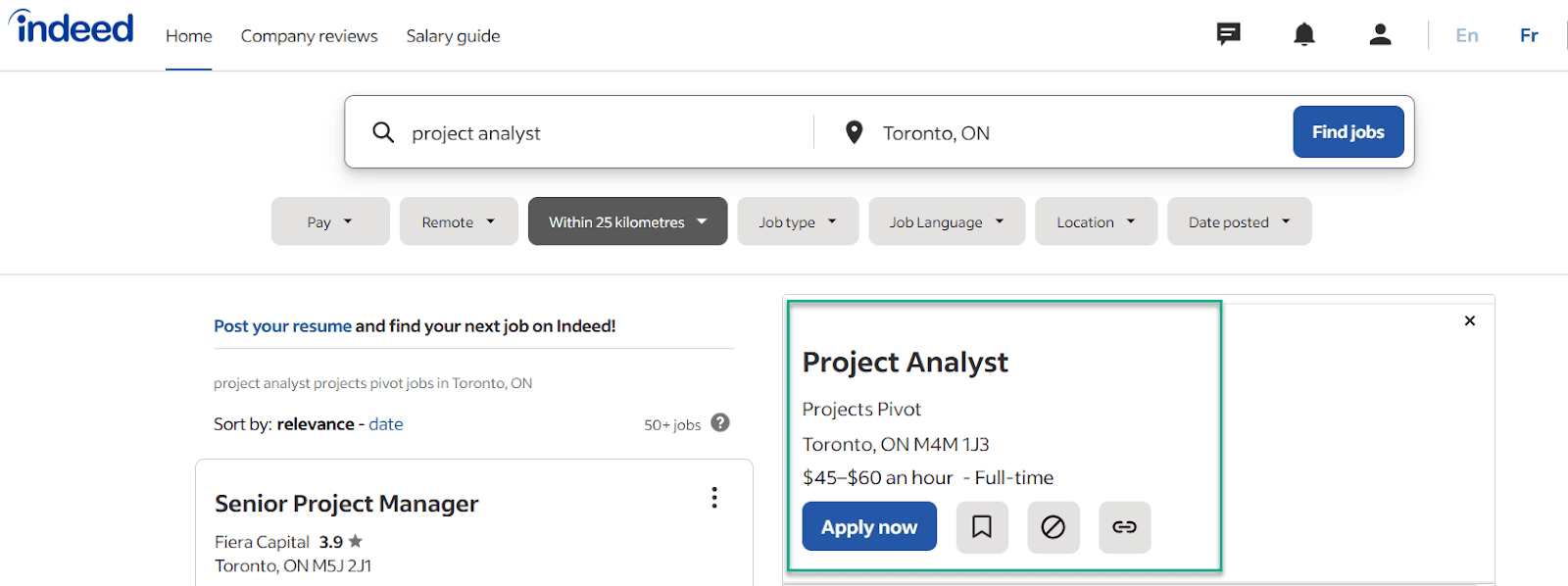
Task: Open the Salary guide
Action: click(x=454, y=35)
